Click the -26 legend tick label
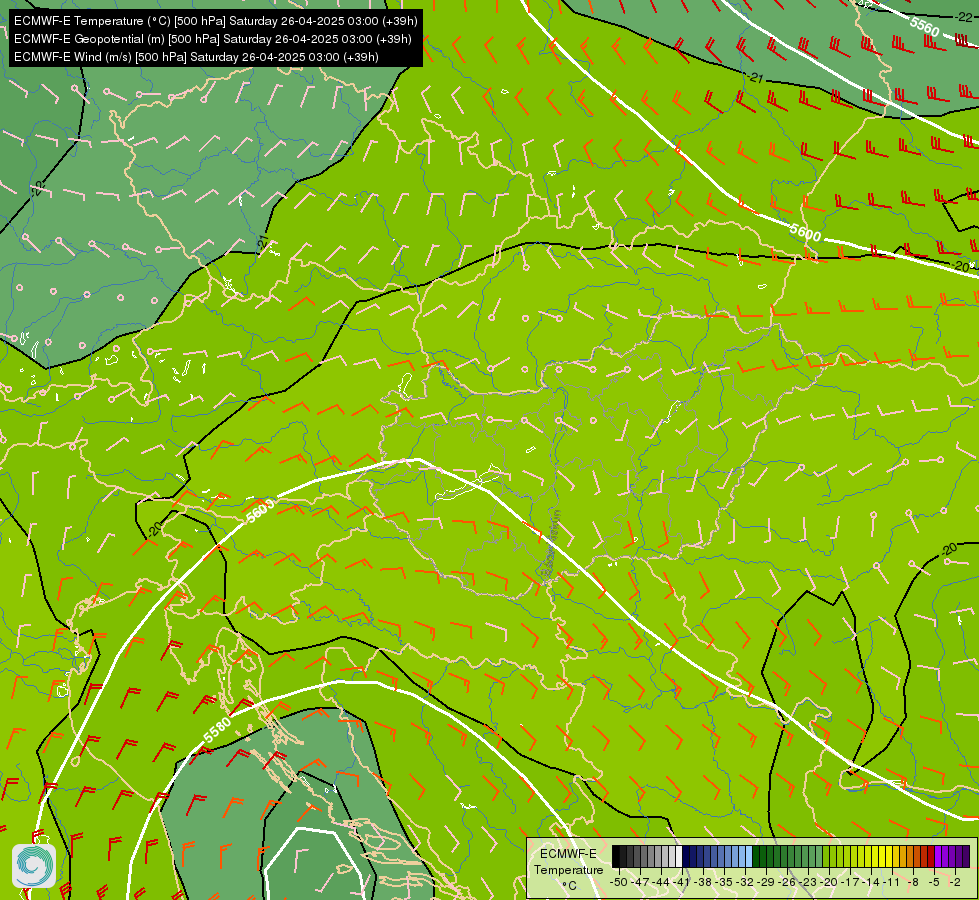 [787, 882]
